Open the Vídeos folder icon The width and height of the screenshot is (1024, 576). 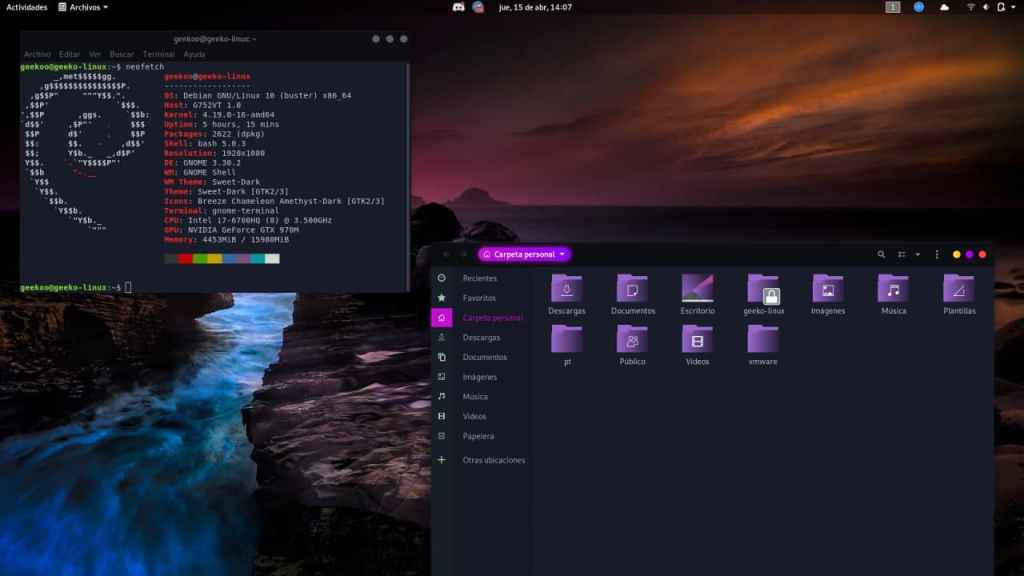click(x=697, y=340)
